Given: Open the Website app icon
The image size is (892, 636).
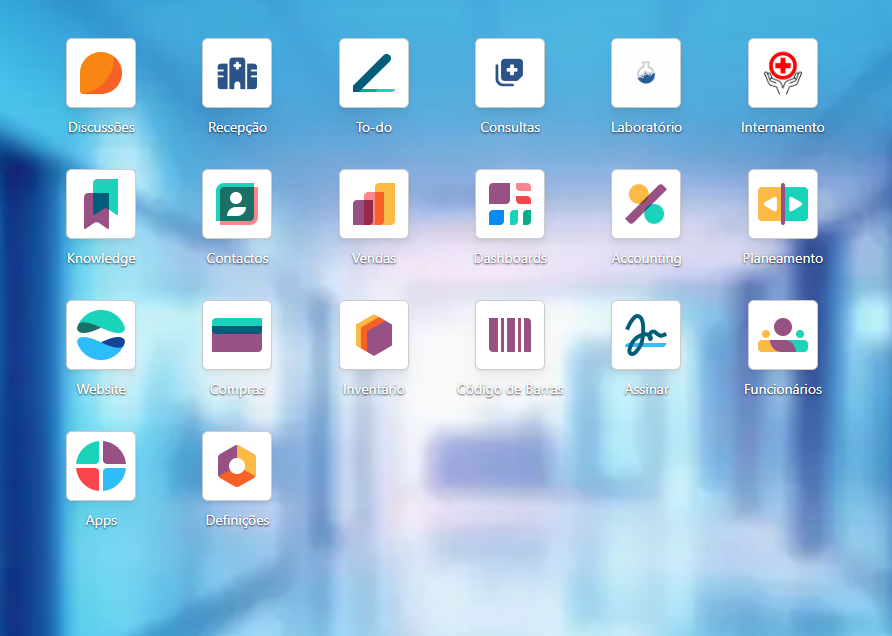Looking at the screenshot, I should [101, 335].
